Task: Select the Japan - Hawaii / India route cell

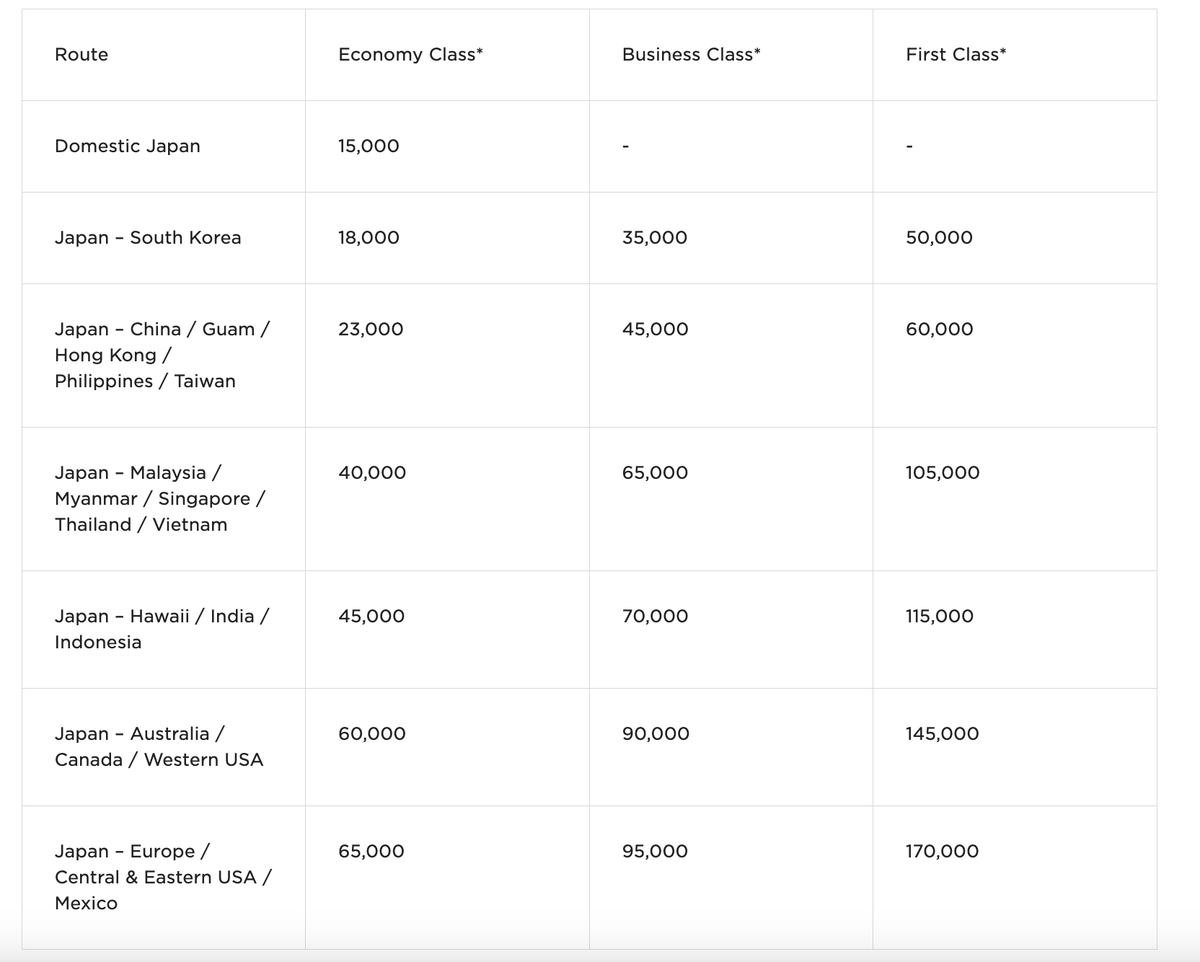Action: [x=160, y=629]
